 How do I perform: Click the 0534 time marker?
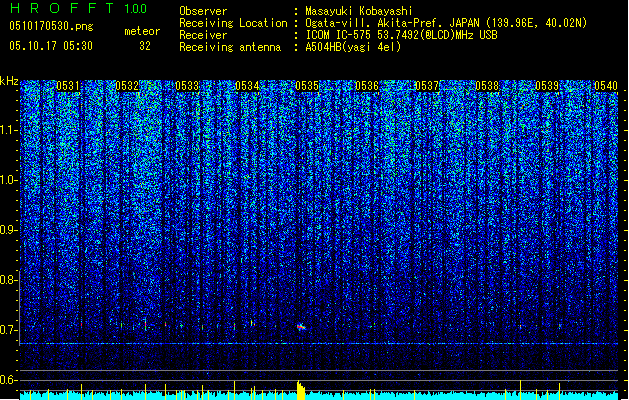[247, 86]
